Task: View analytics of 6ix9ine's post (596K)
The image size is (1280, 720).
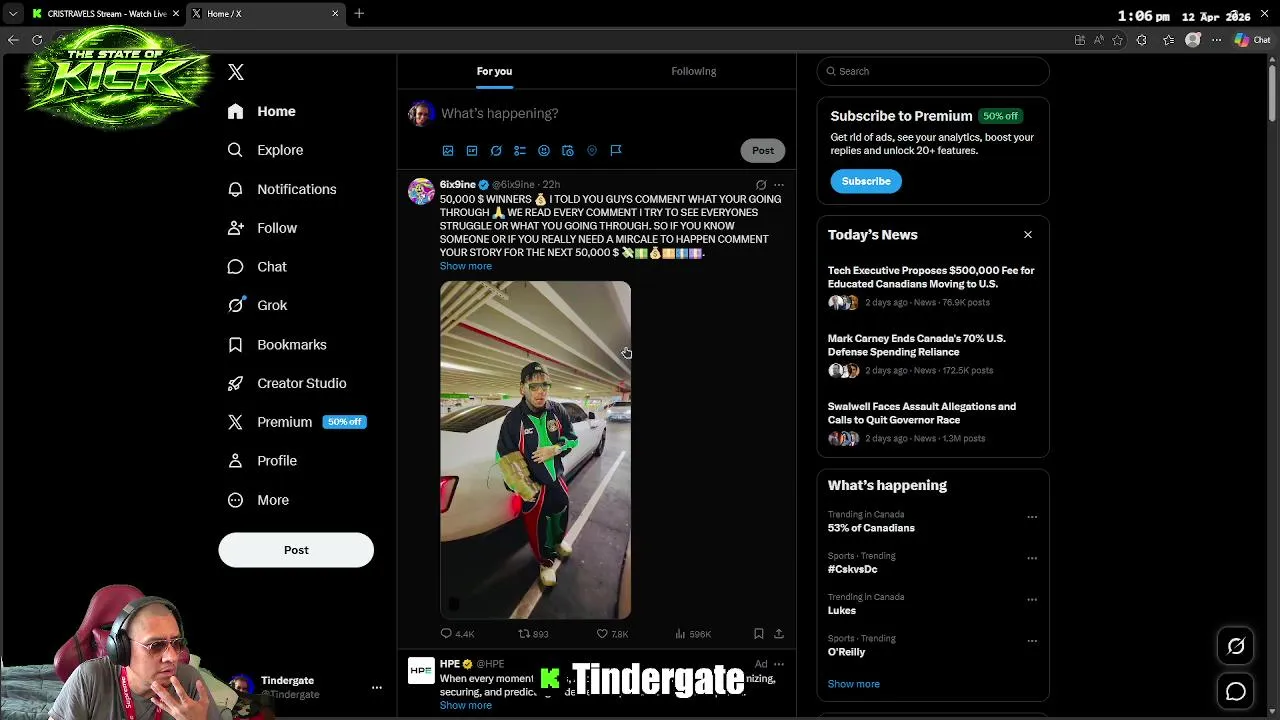Action: click(x=693, y=634)
